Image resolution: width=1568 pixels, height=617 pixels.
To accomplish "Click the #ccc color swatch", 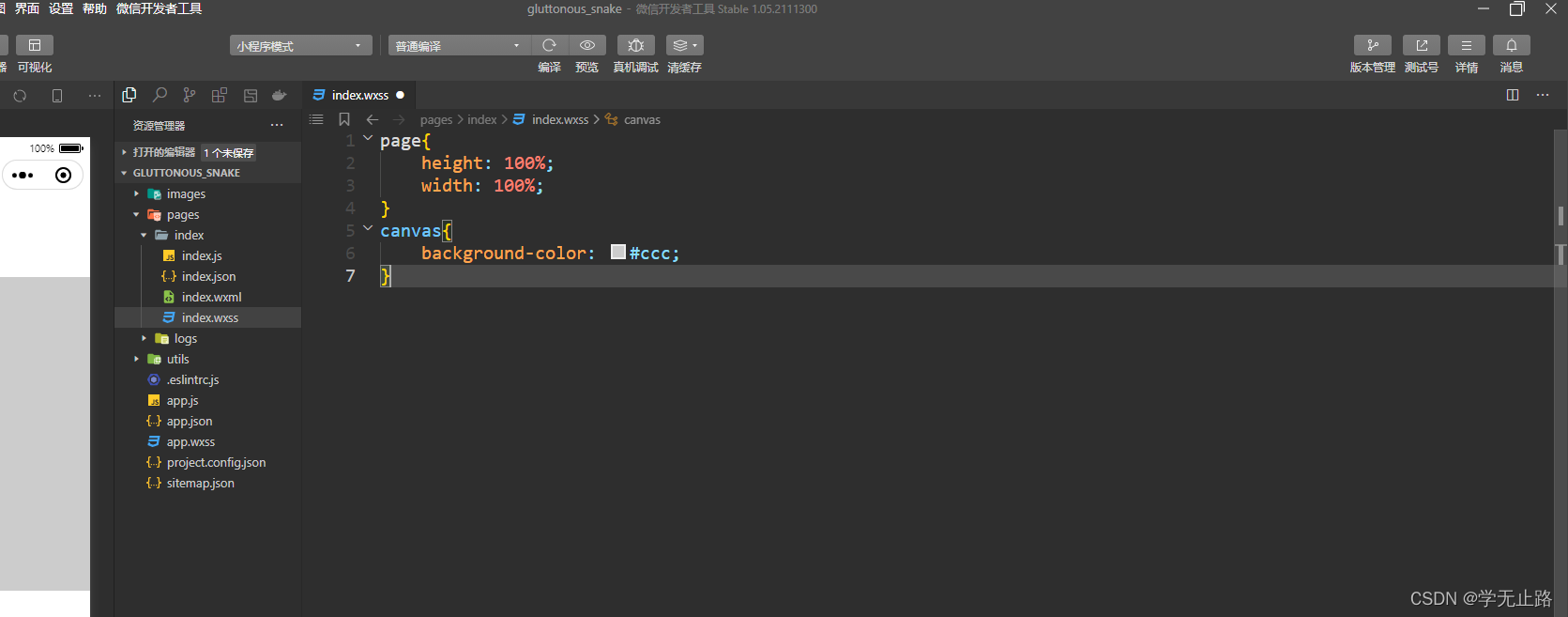I will (618, 252).
